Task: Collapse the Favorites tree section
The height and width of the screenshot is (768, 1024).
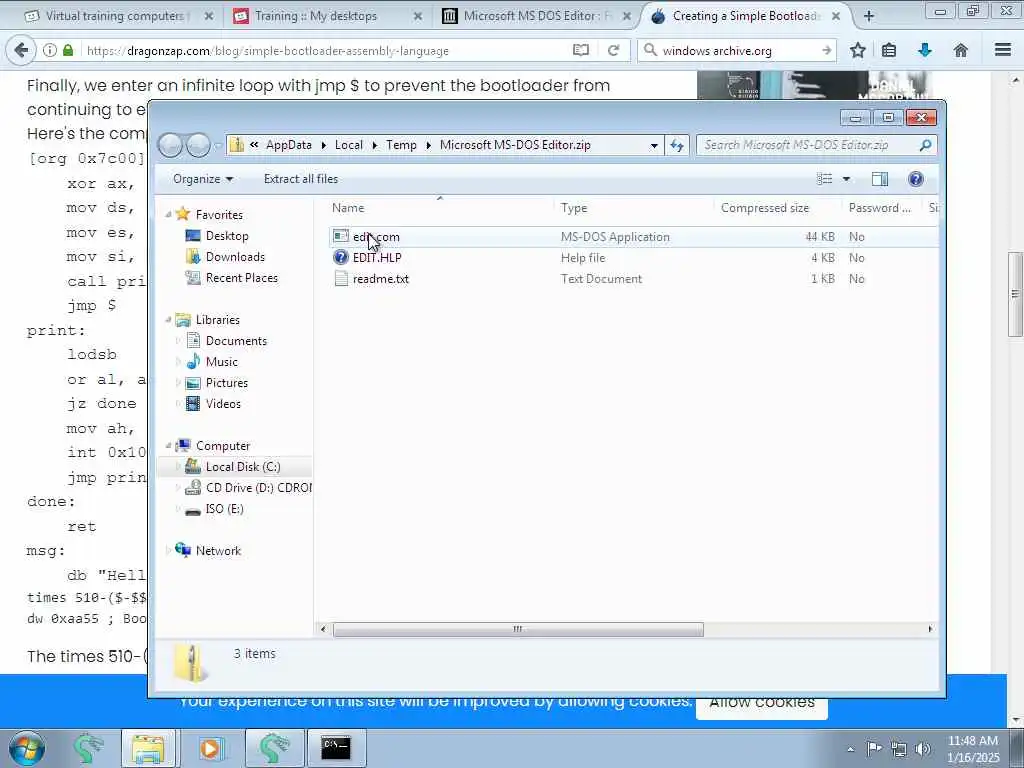Action: tap(168, 215)
